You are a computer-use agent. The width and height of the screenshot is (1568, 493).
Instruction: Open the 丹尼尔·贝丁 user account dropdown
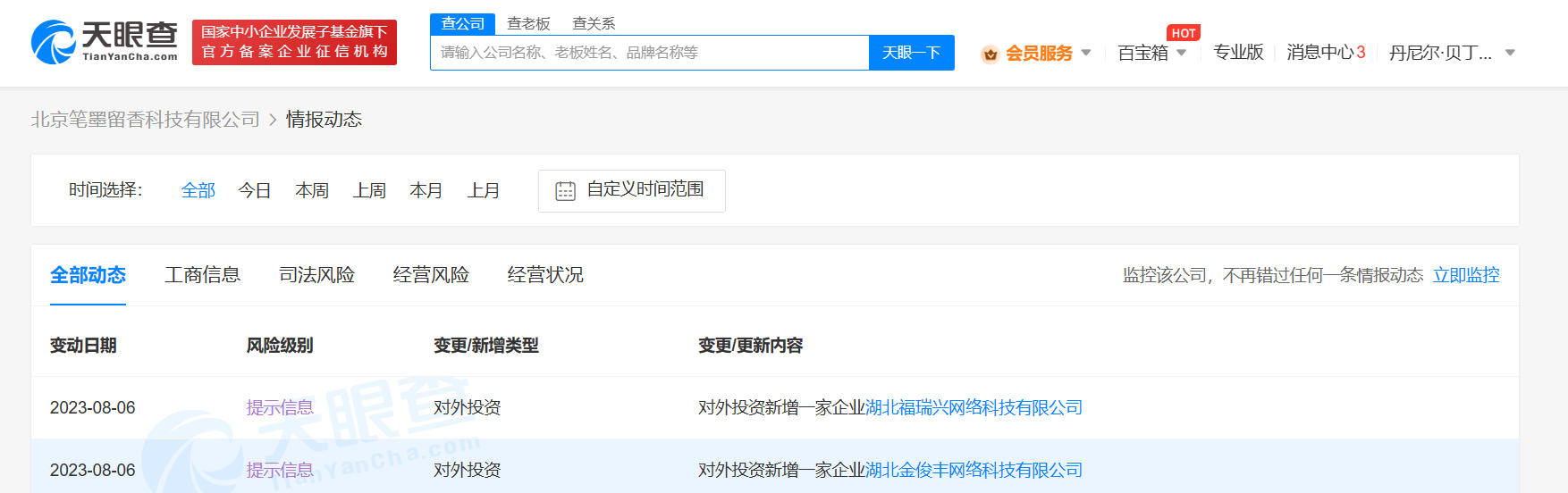(x=1452, y=53)
